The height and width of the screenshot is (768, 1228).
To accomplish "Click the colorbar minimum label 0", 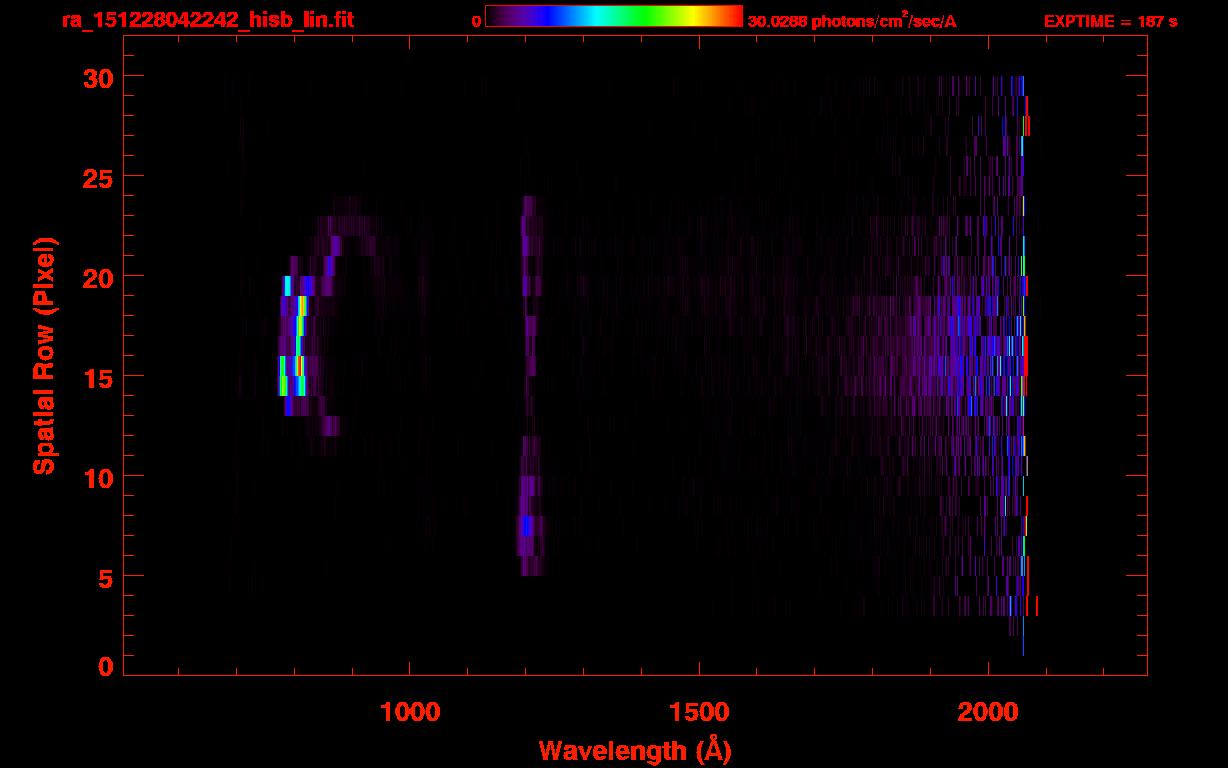I will (x=476, y=21).
